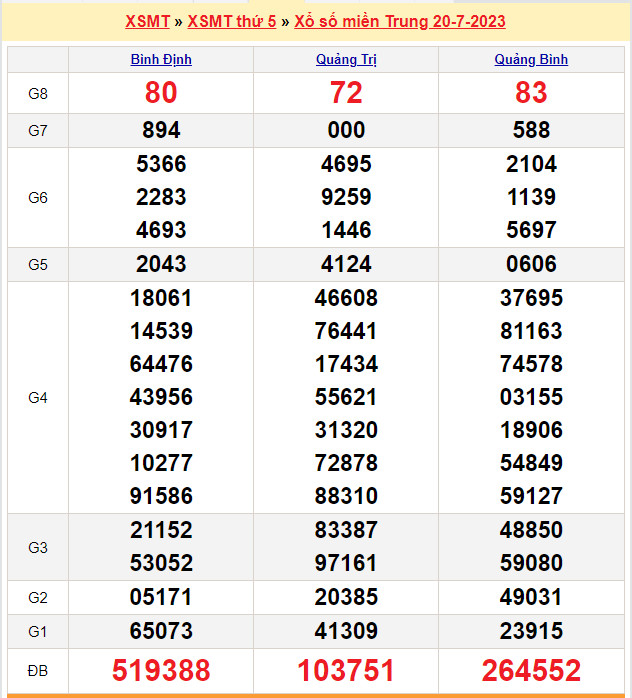The height and width of the screenshot is (698, 632).
Task: Click the G2 result 49031
Action: [531, 597]
